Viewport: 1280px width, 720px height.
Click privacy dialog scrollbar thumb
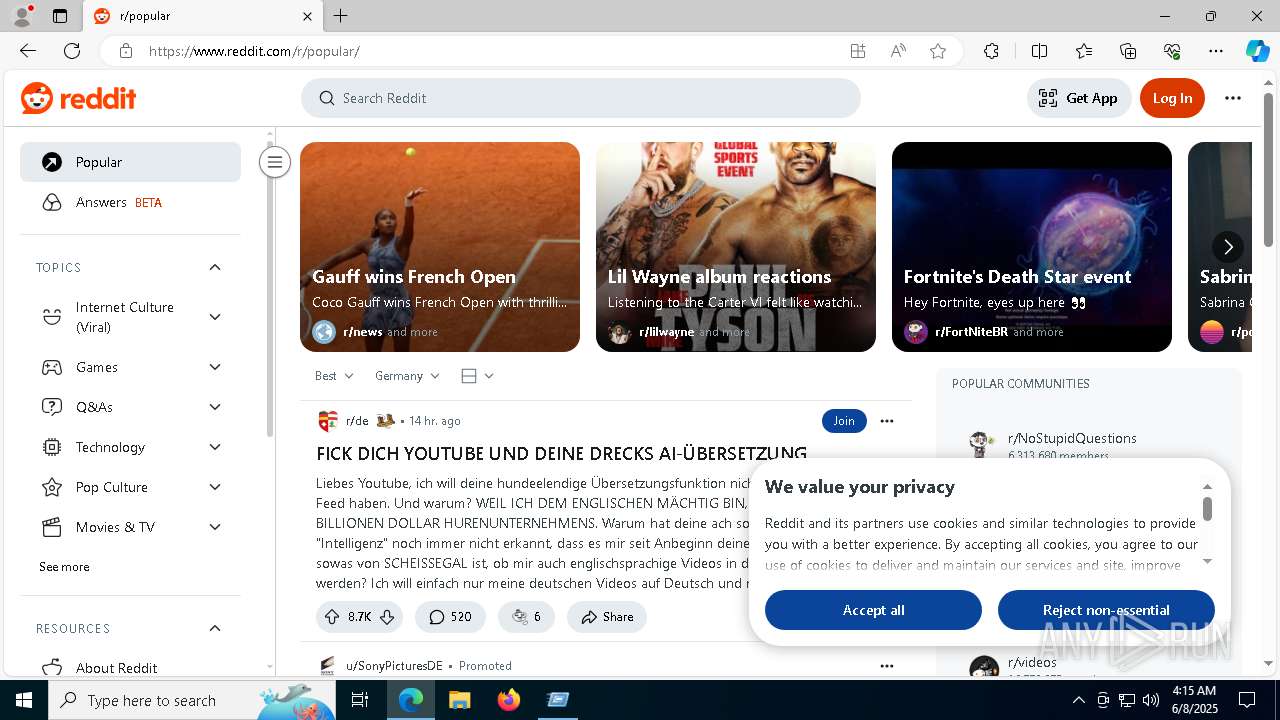(x=1207, y=509)
